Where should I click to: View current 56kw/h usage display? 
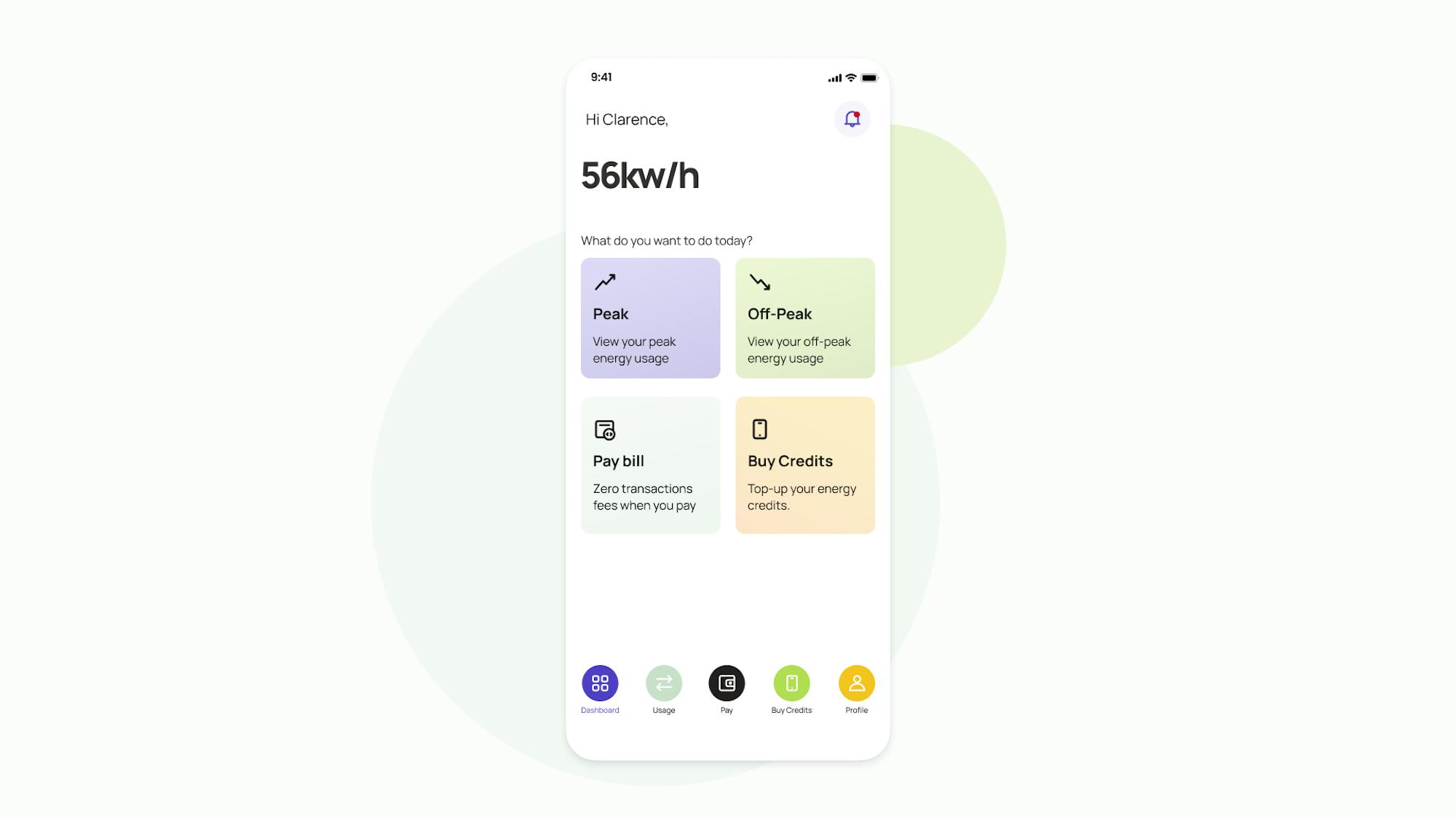[640, 174]
